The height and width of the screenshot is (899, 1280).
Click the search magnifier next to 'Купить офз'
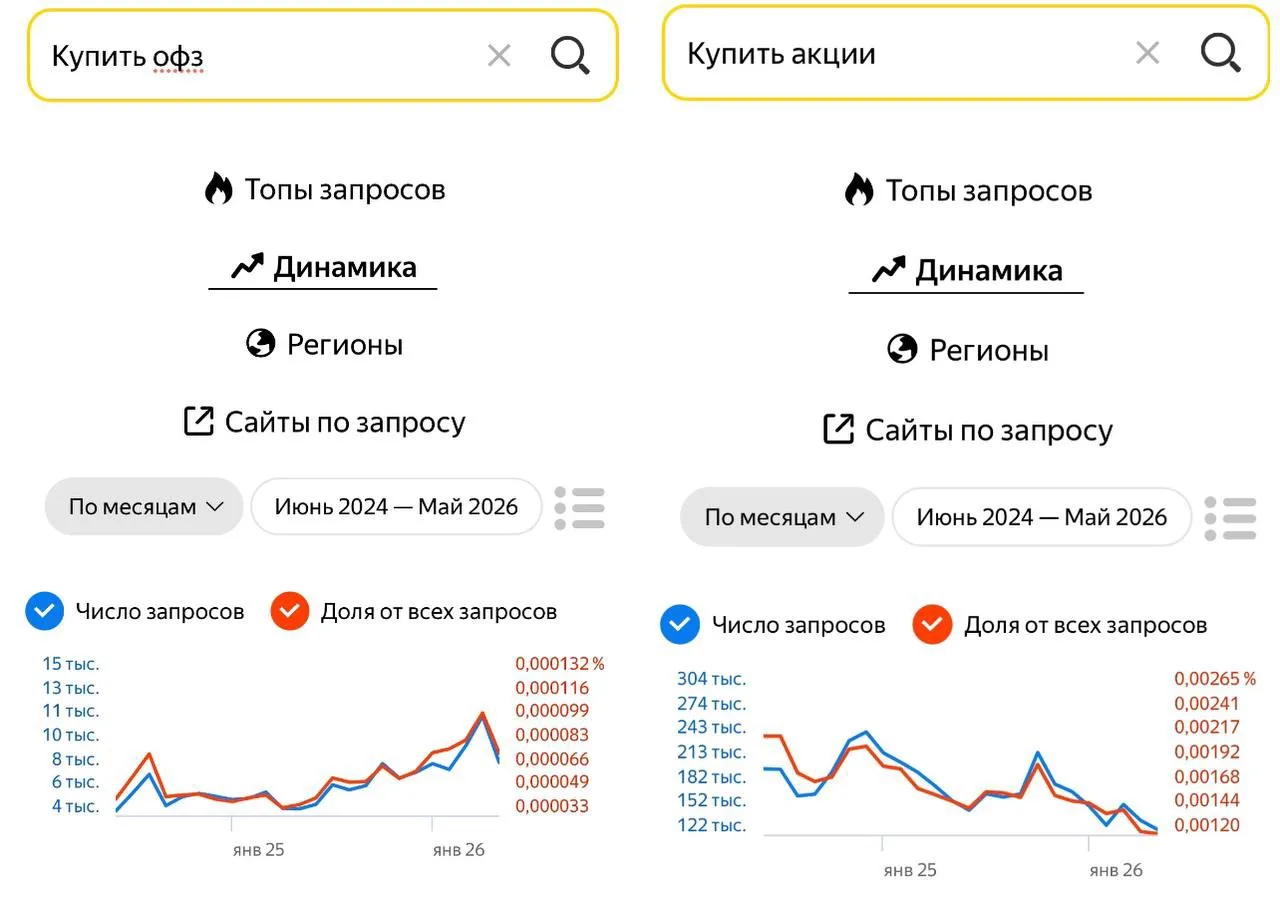tap(570, 56)
